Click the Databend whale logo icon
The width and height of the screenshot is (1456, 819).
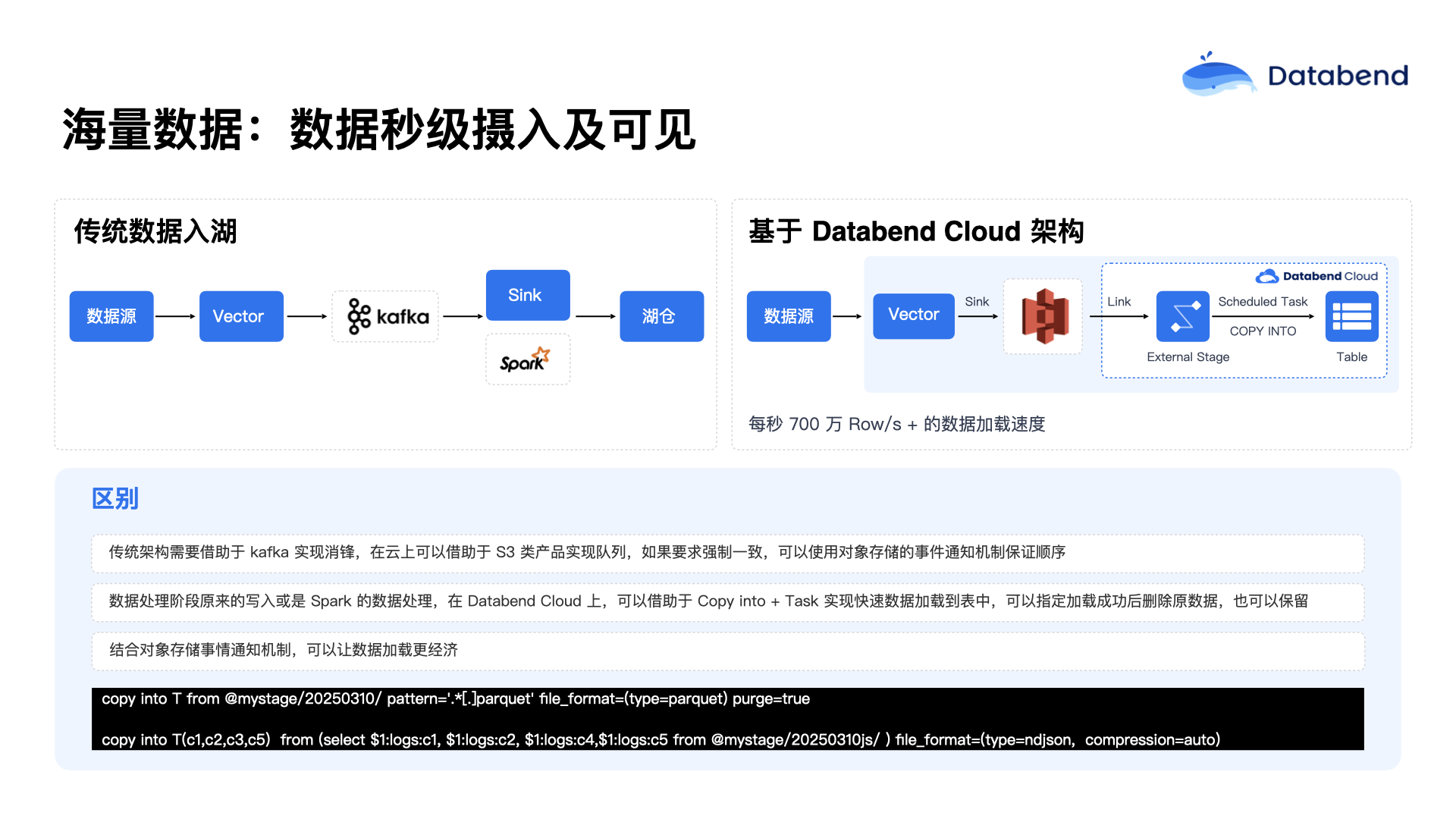tap(1219, 74)
